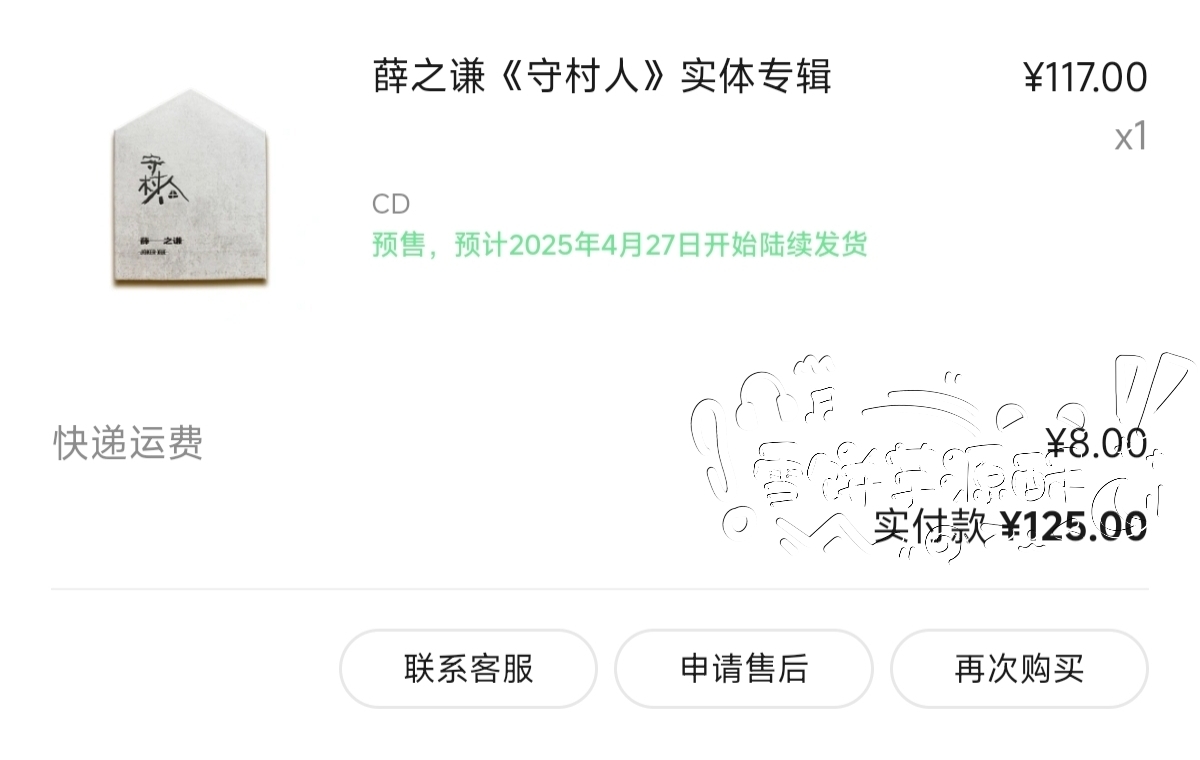
Task: Tap the 申请售后 button
Action: click(x=743, y=668)
